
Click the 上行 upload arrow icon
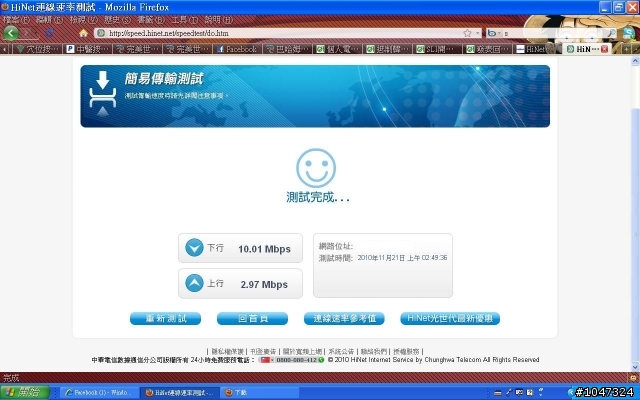(194, 283)
